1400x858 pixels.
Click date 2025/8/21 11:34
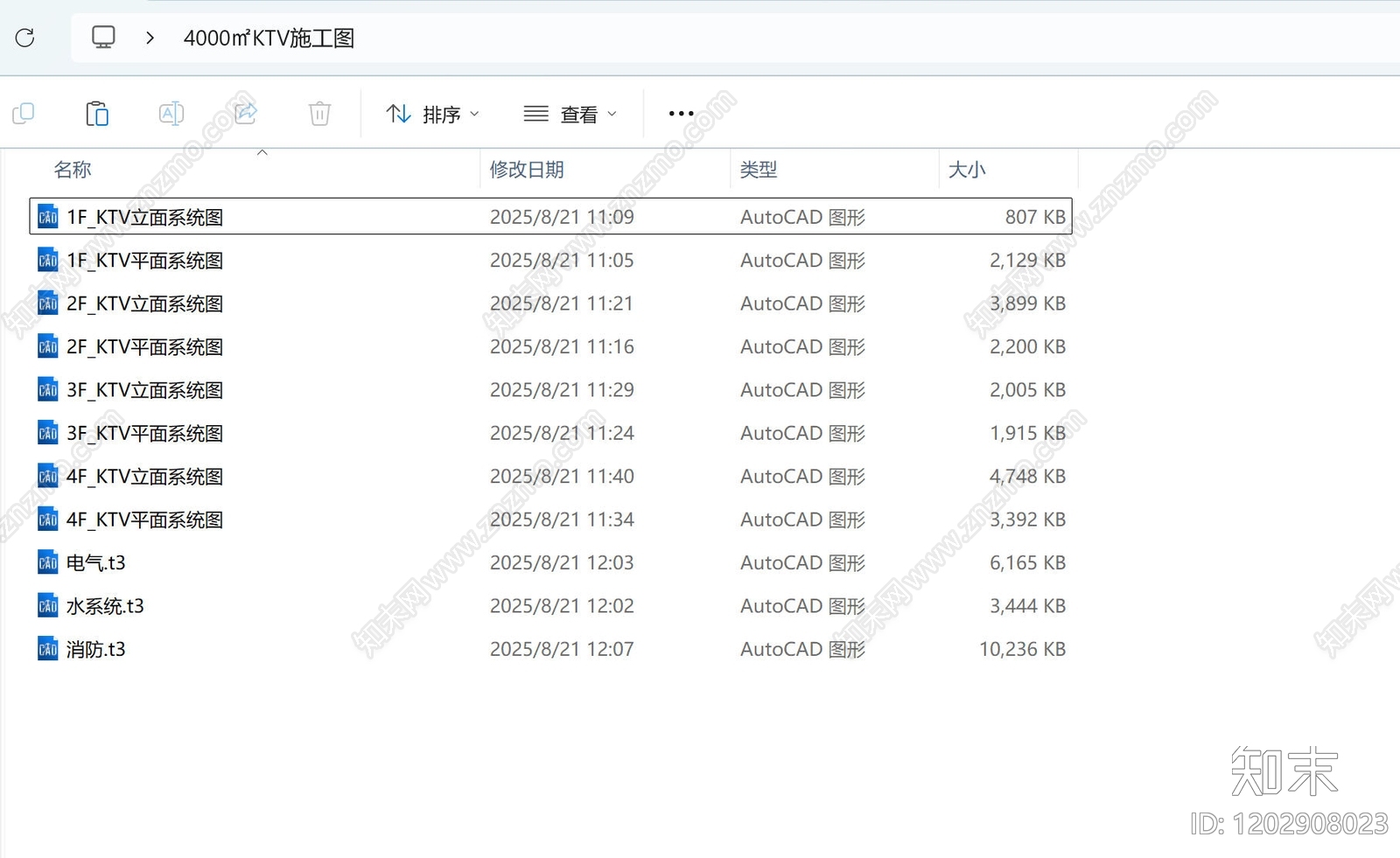(x=562, y=520)
